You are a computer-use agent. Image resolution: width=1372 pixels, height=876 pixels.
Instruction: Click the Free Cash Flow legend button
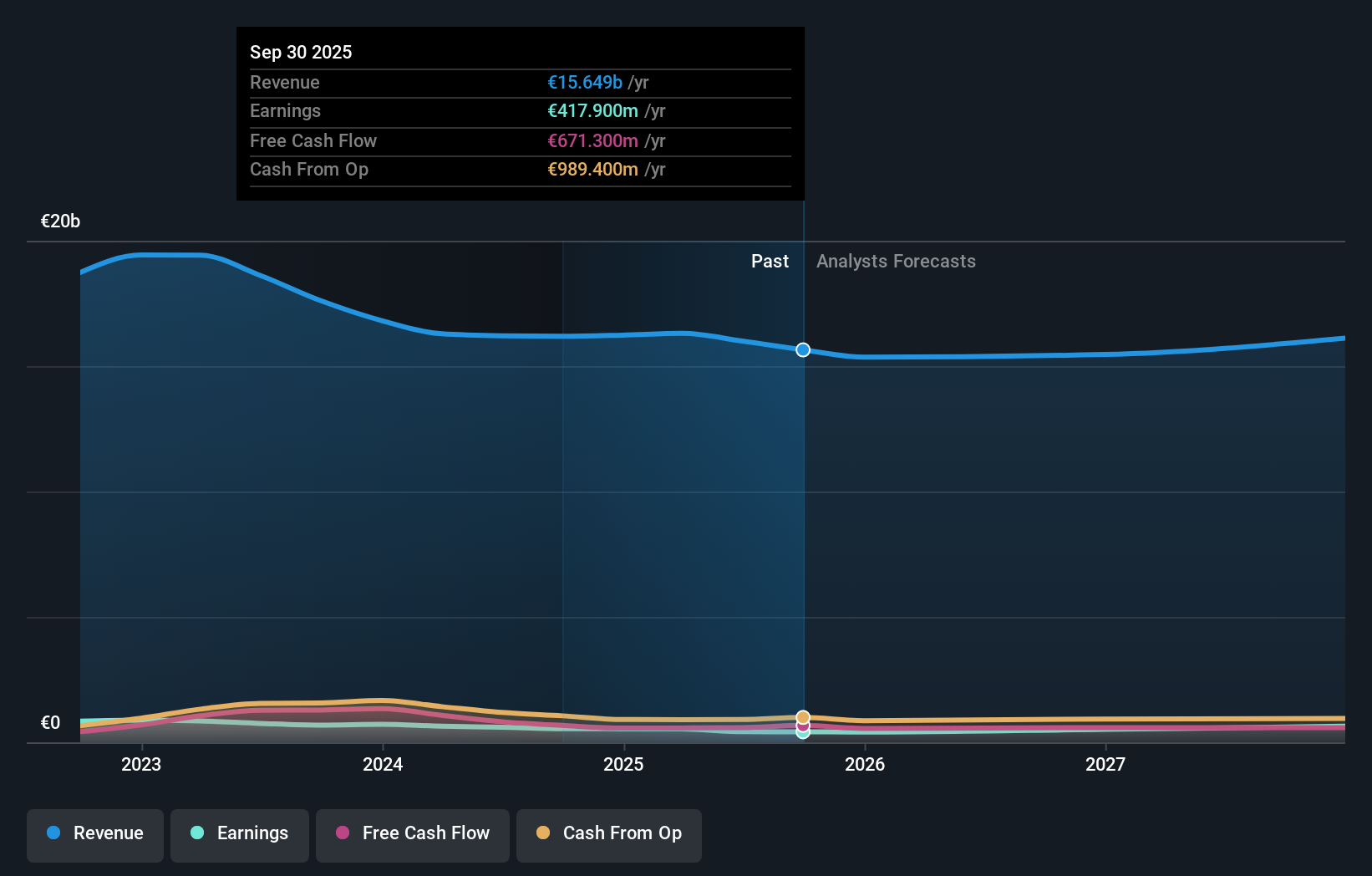[412, 833]
